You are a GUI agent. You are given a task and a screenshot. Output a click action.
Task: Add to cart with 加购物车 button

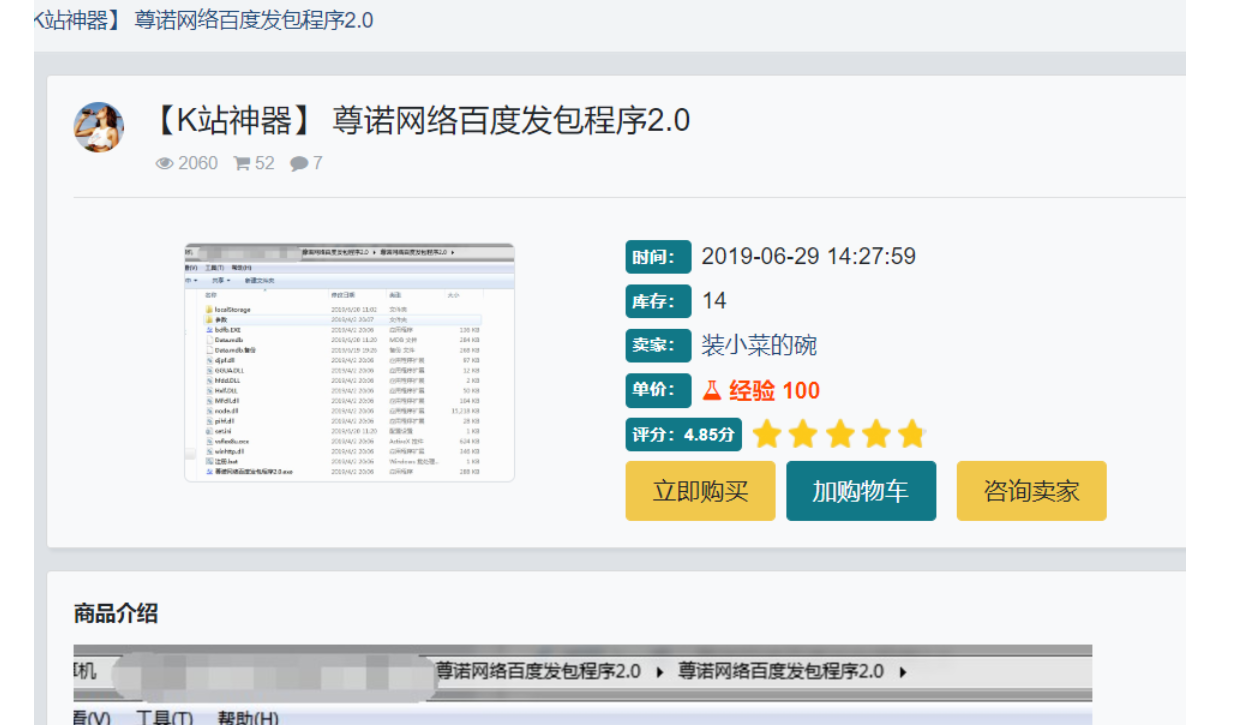[861, 491]
